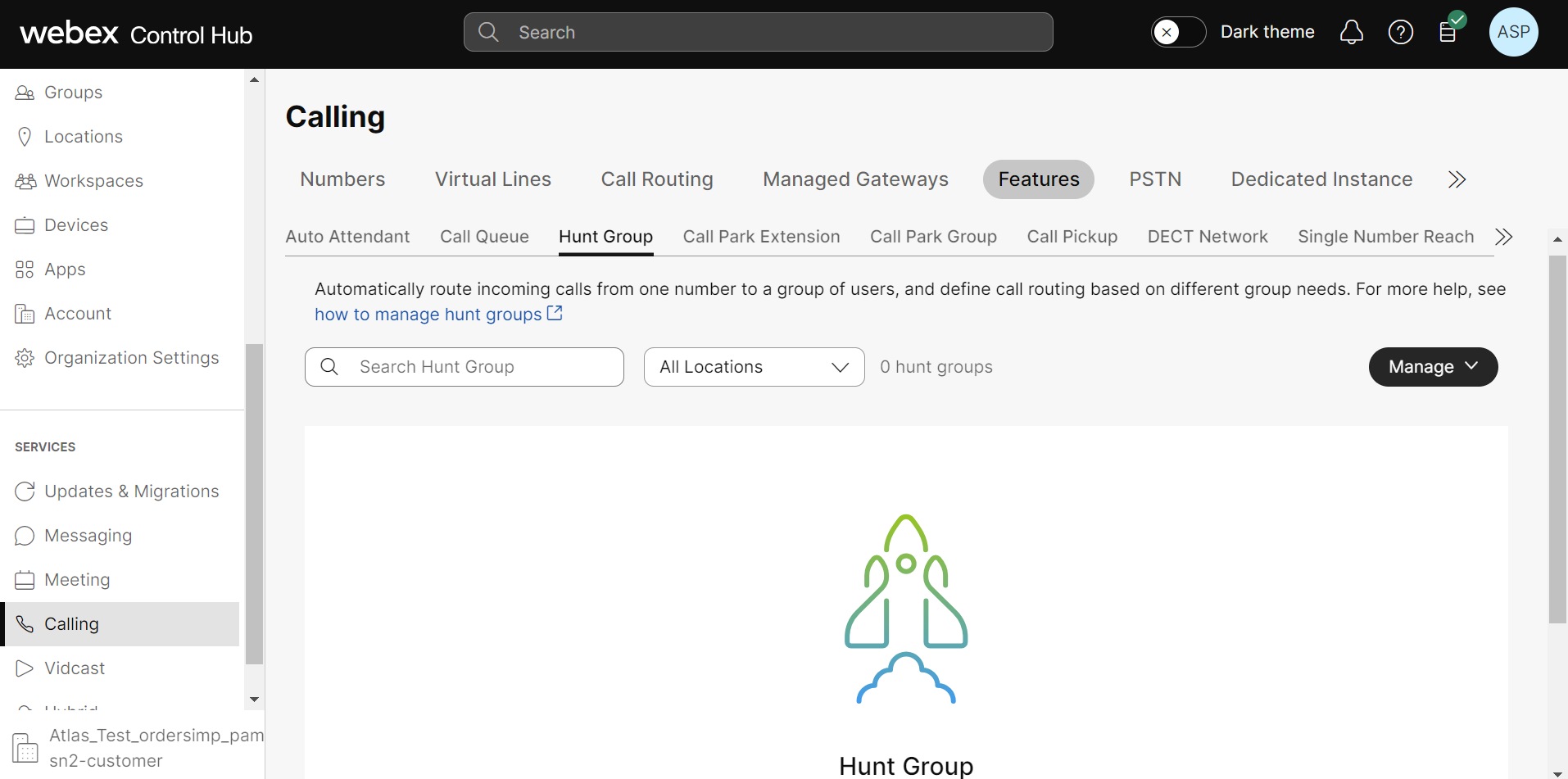Go to Updates & Migrations service
This screenshot has width=1568, height=779.
point(131,491)
